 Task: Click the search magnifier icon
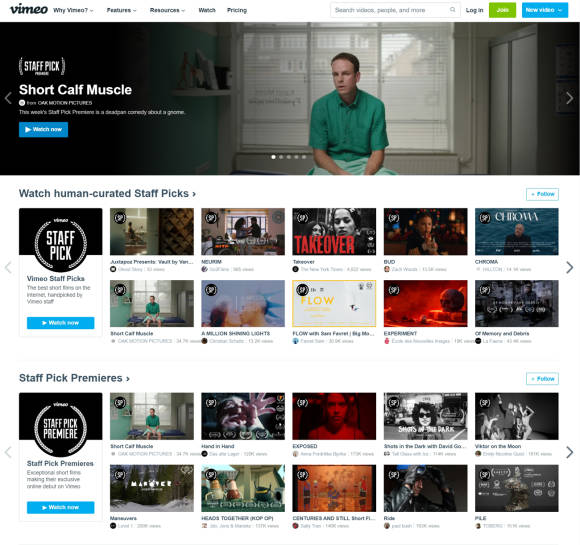coord(452,10)
